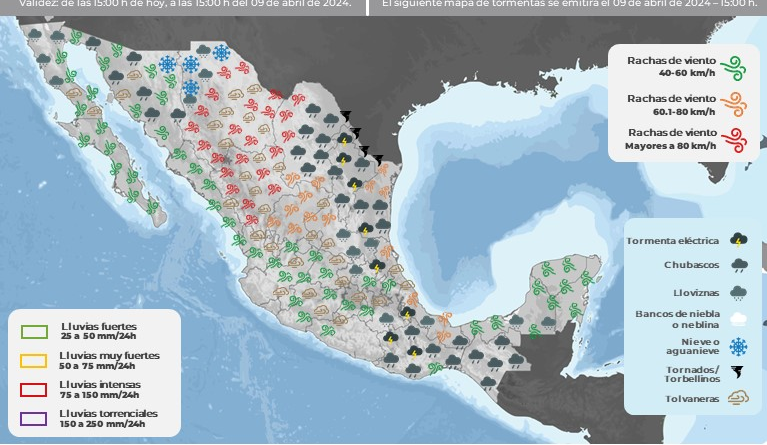Click the 'Tormenta eléctrica' legend label
767x445 pixels.
[672, 241]
